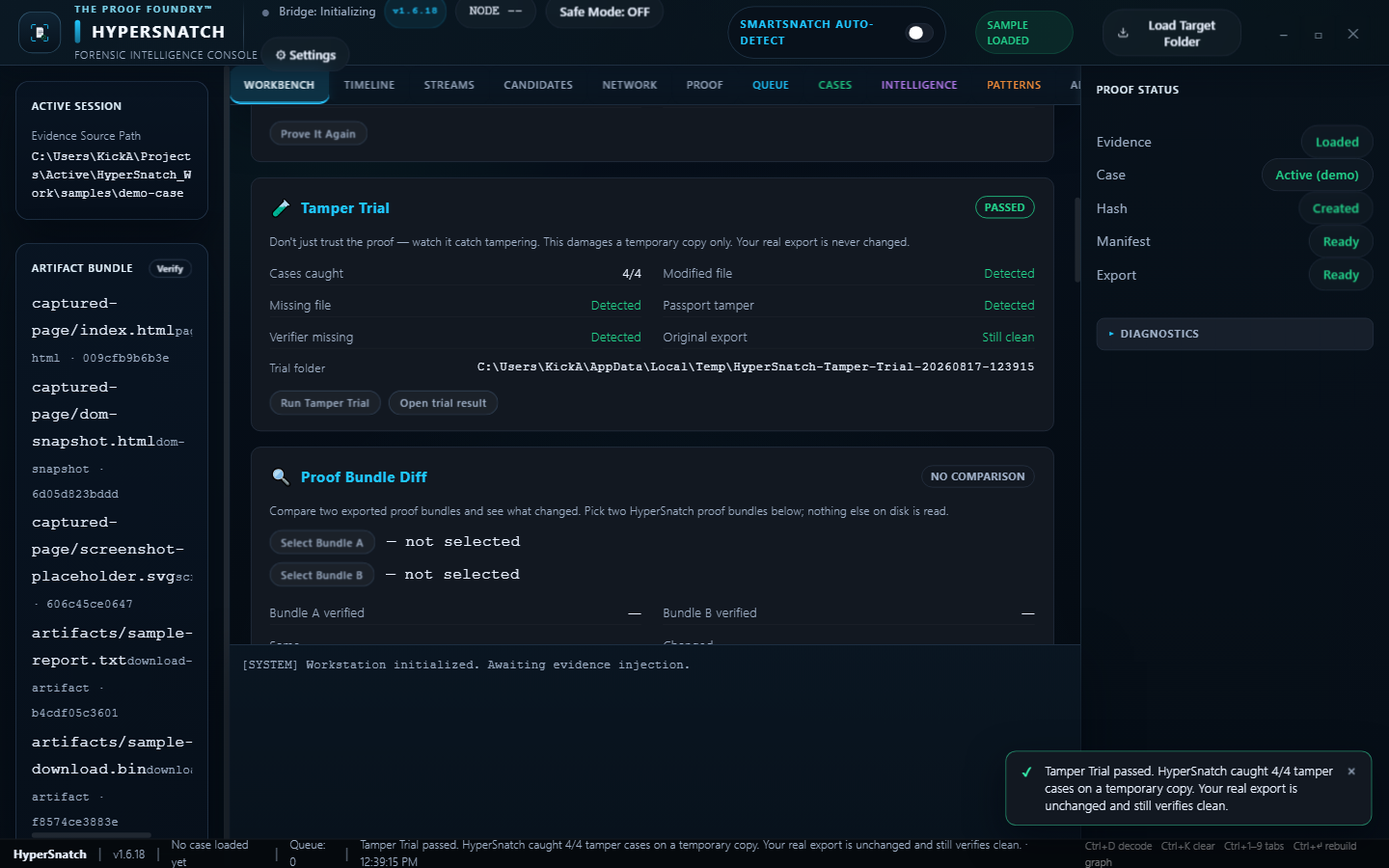Viewport: 1389px width, 868px height.
Task: Select the artifacts/sample-report.txt entry
Action: (112, 672)
